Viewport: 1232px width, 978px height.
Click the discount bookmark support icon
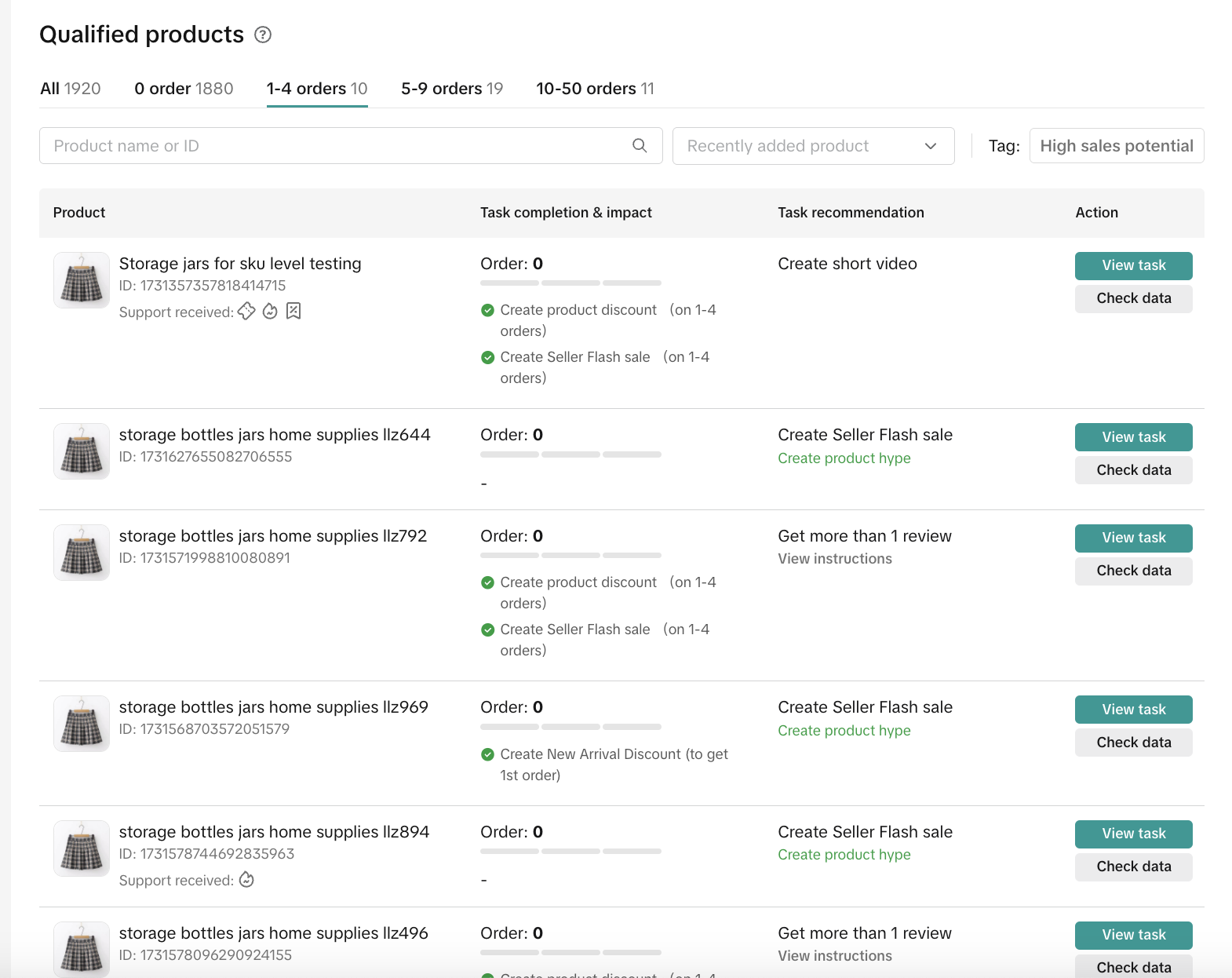pyautogui.click(x=293, y=312)
